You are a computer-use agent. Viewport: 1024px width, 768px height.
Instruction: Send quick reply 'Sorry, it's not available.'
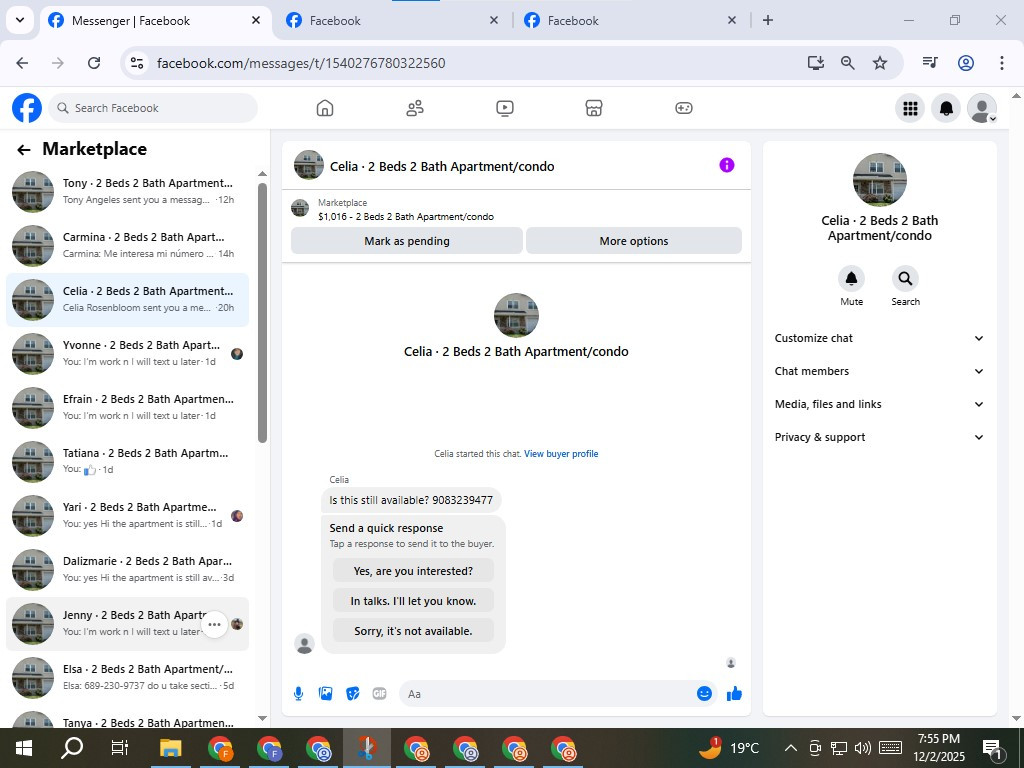click(x=413, y=631)
